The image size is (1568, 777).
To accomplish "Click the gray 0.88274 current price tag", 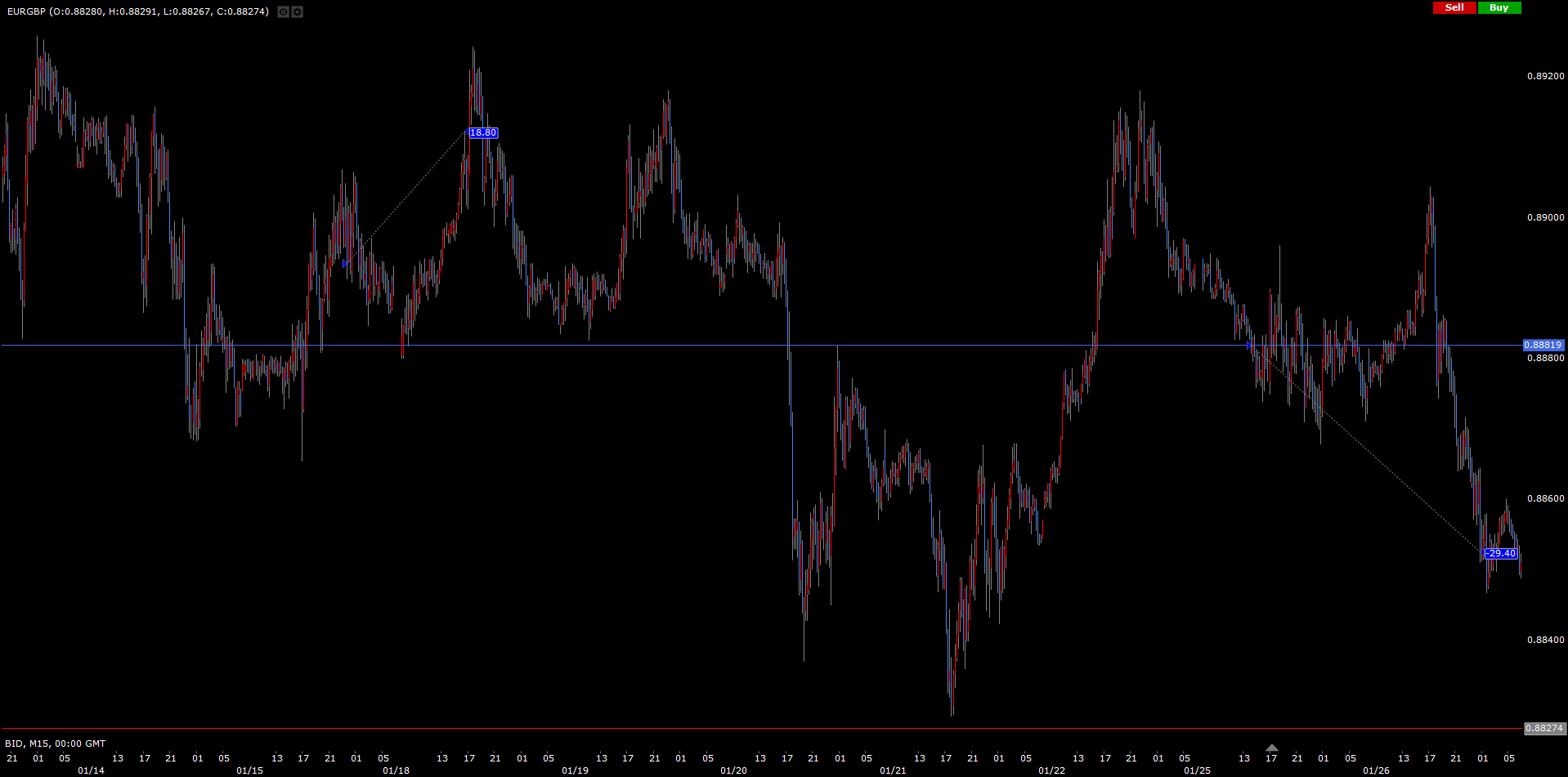I will click(x=1543, y=728).
